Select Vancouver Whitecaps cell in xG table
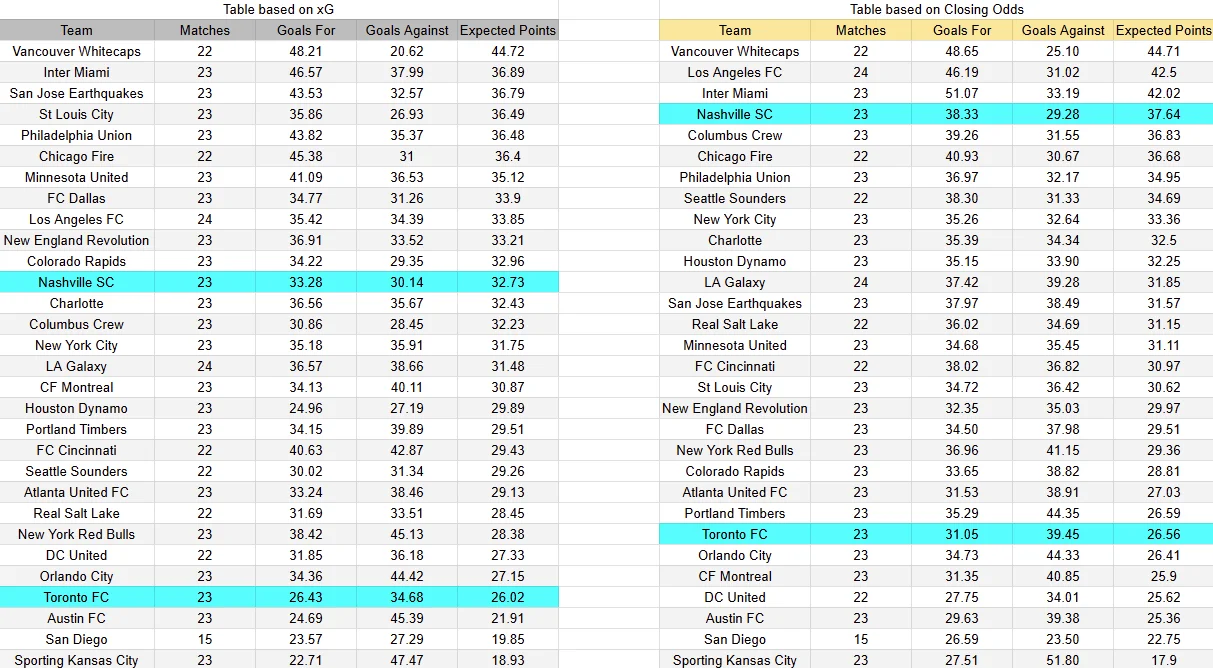Image resolution: width=1213 pixels, height=668 pixels. point(77,51)
